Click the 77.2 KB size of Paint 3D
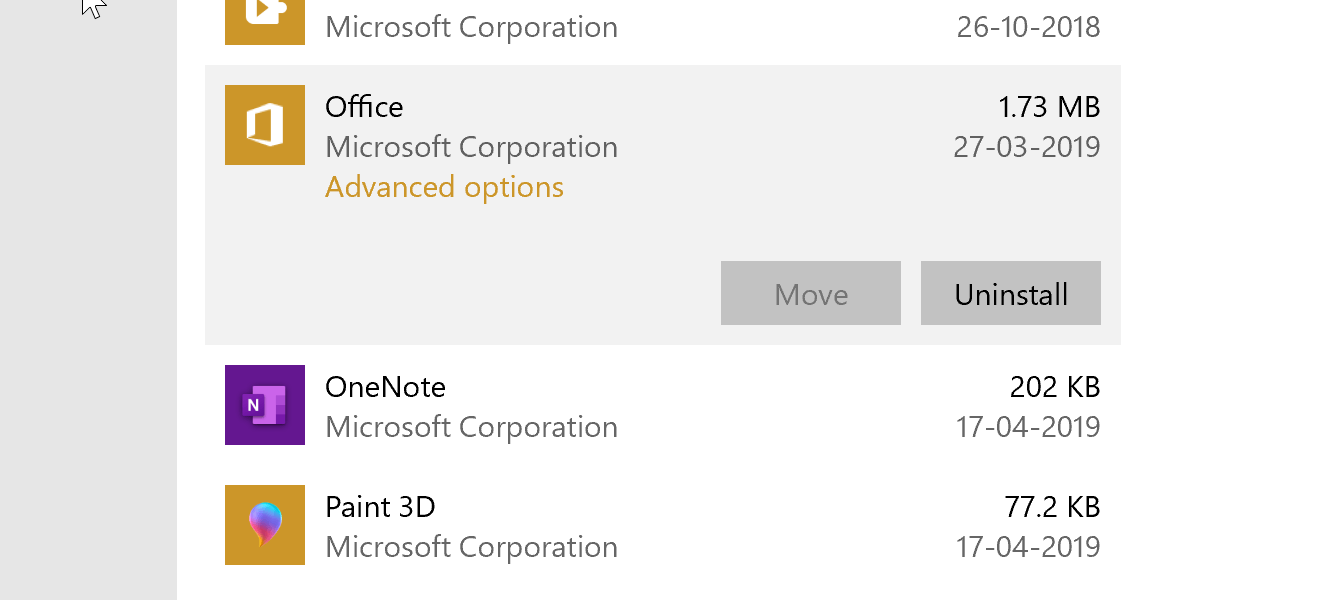 click(x=1052, y=507)
